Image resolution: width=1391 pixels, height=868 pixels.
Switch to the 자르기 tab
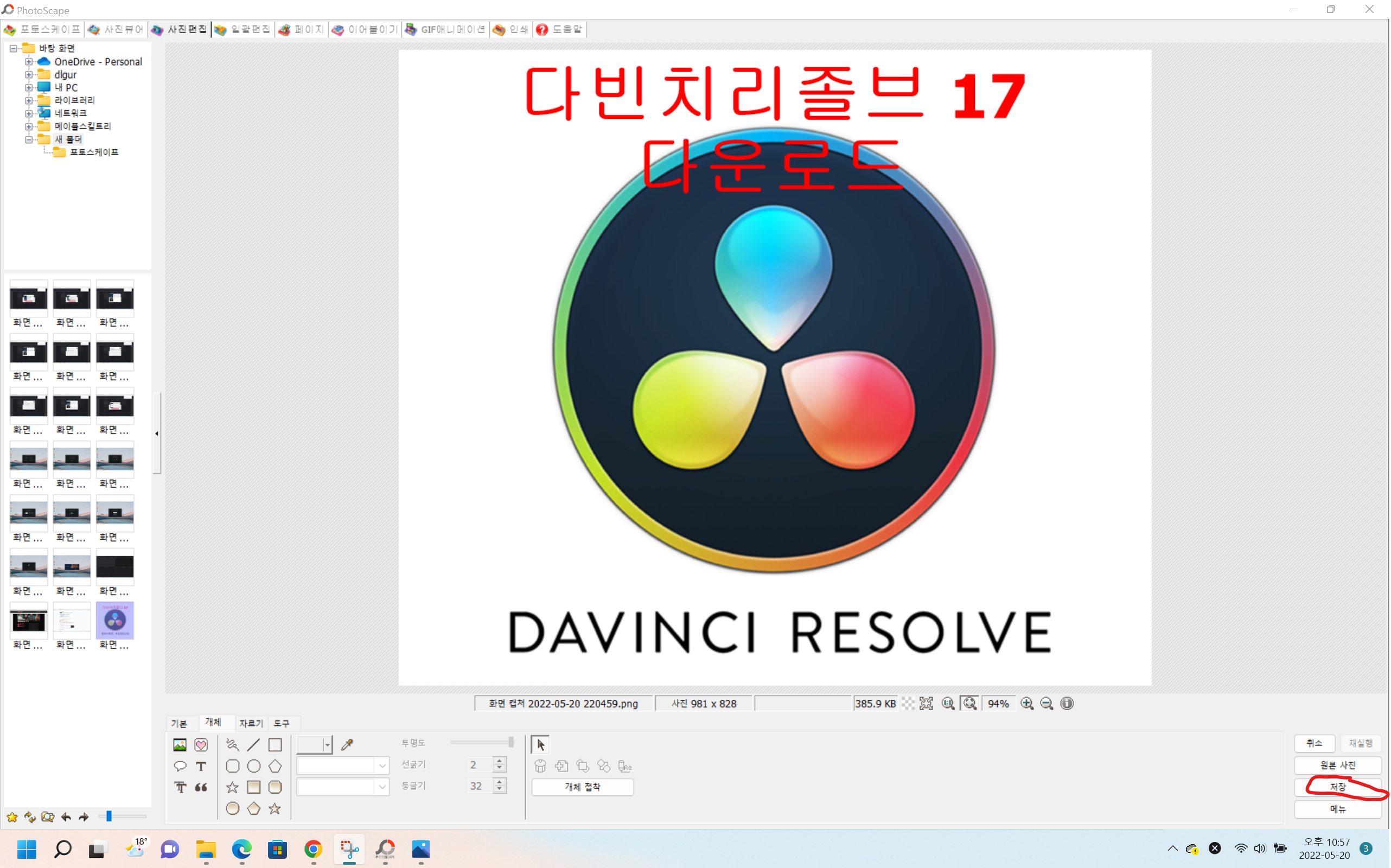point(251,723)
